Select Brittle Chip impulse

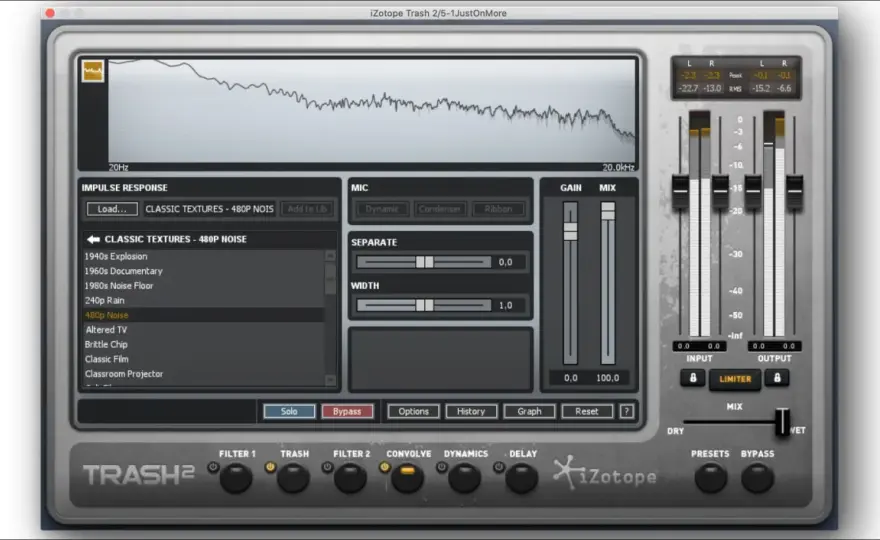click(204, 344)
